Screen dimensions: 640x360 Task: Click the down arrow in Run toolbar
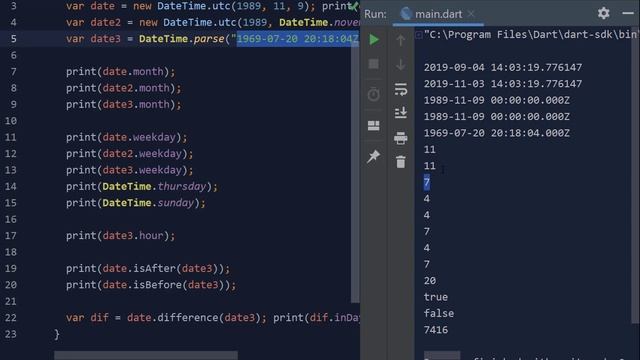tap(400, 64)
